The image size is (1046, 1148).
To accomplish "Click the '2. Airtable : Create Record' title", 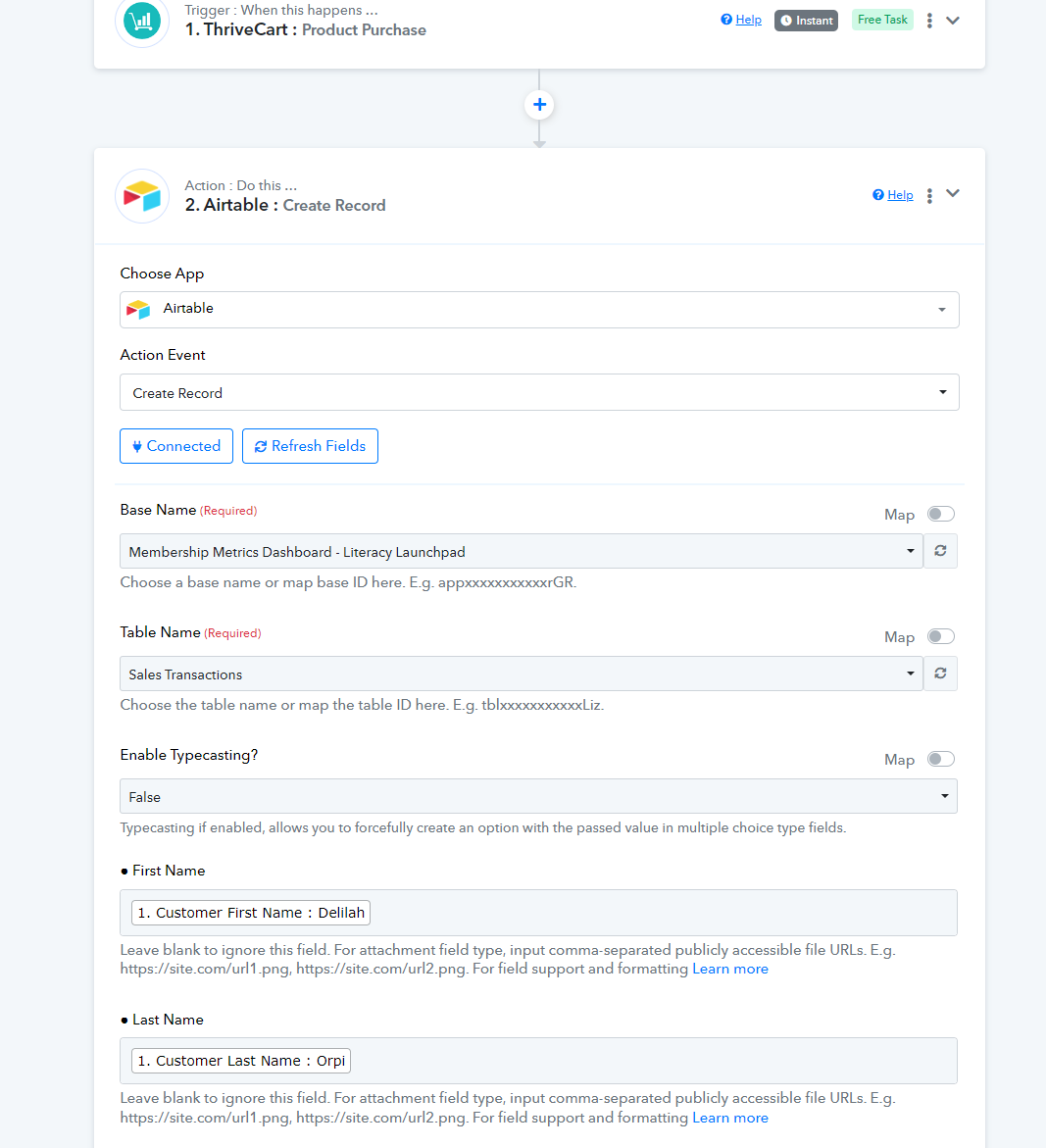I will [285, 205].
